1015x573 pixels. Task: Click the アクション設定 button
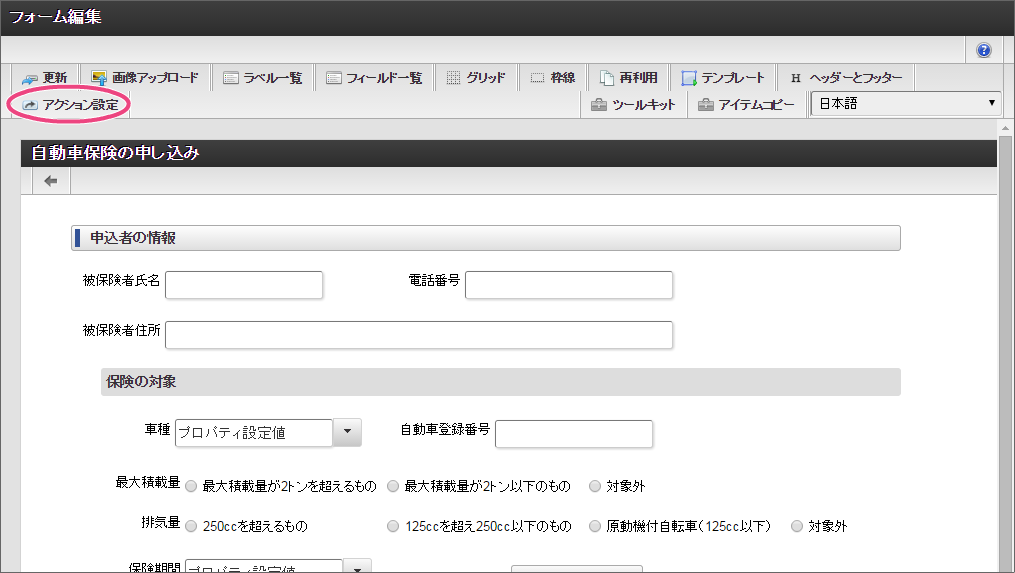[x=71, y=105]
